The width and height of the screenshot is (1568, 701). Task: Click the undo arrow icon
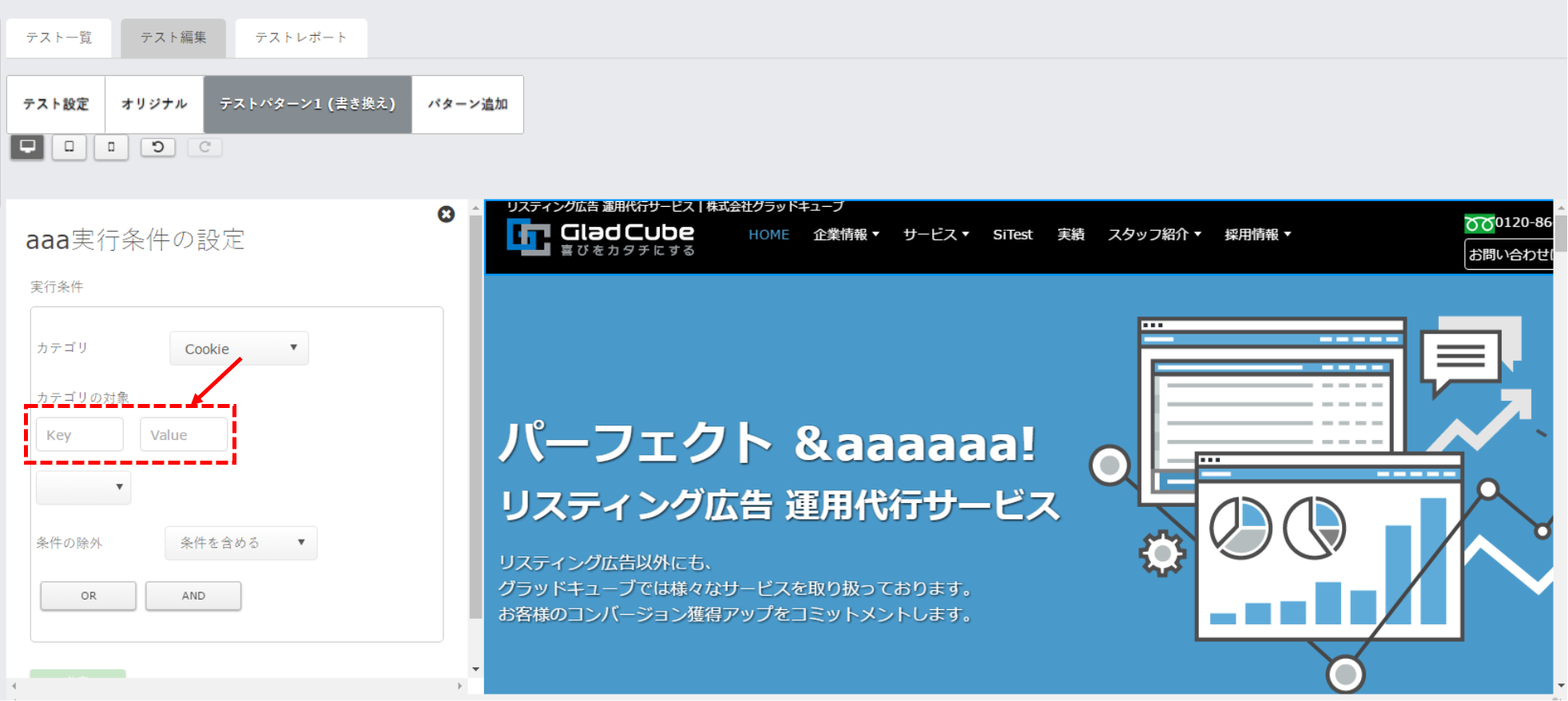pos(158,147)
